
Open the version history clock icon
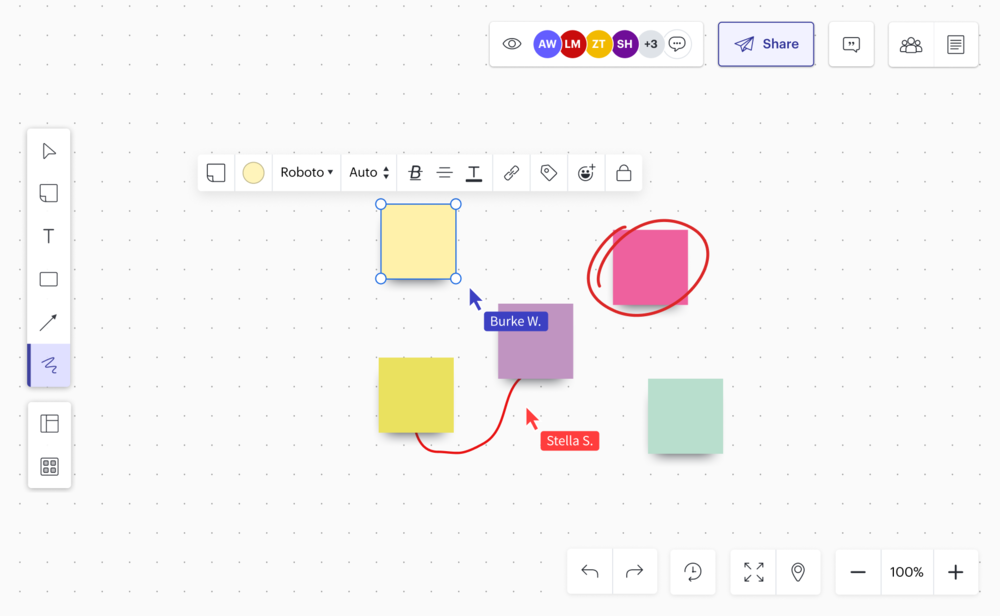[x=693, y=572]
